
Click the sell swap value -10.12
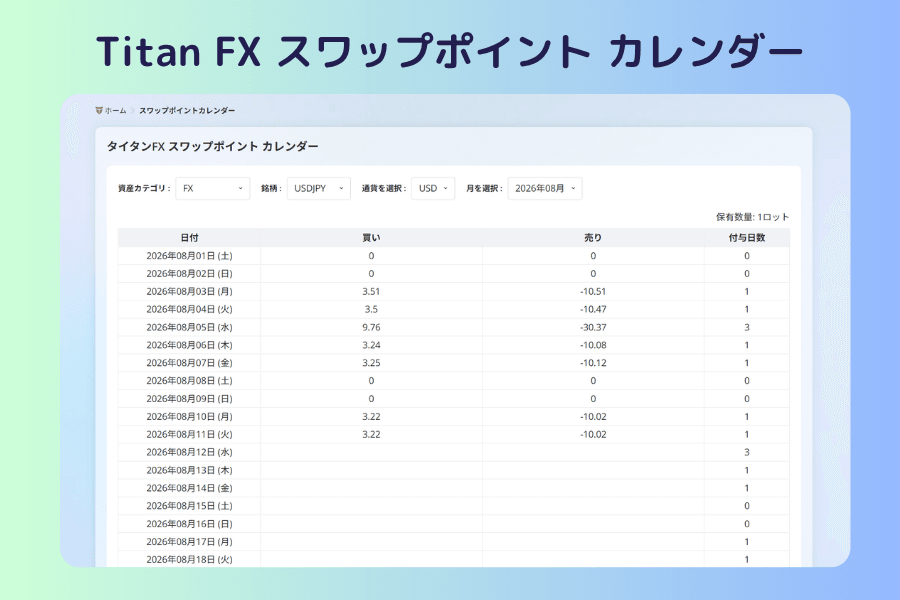pyautogui.click(x=593, y=363)
